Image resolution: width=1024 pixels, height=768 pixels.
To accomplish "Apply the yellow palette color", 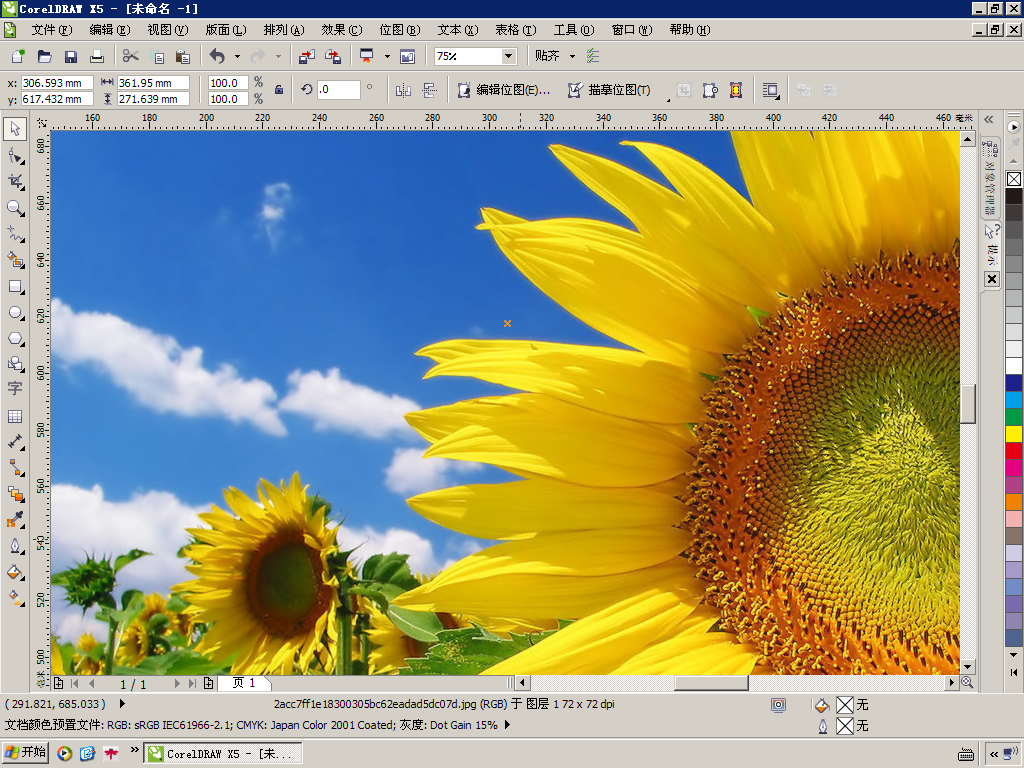I will pos(1014,434).
